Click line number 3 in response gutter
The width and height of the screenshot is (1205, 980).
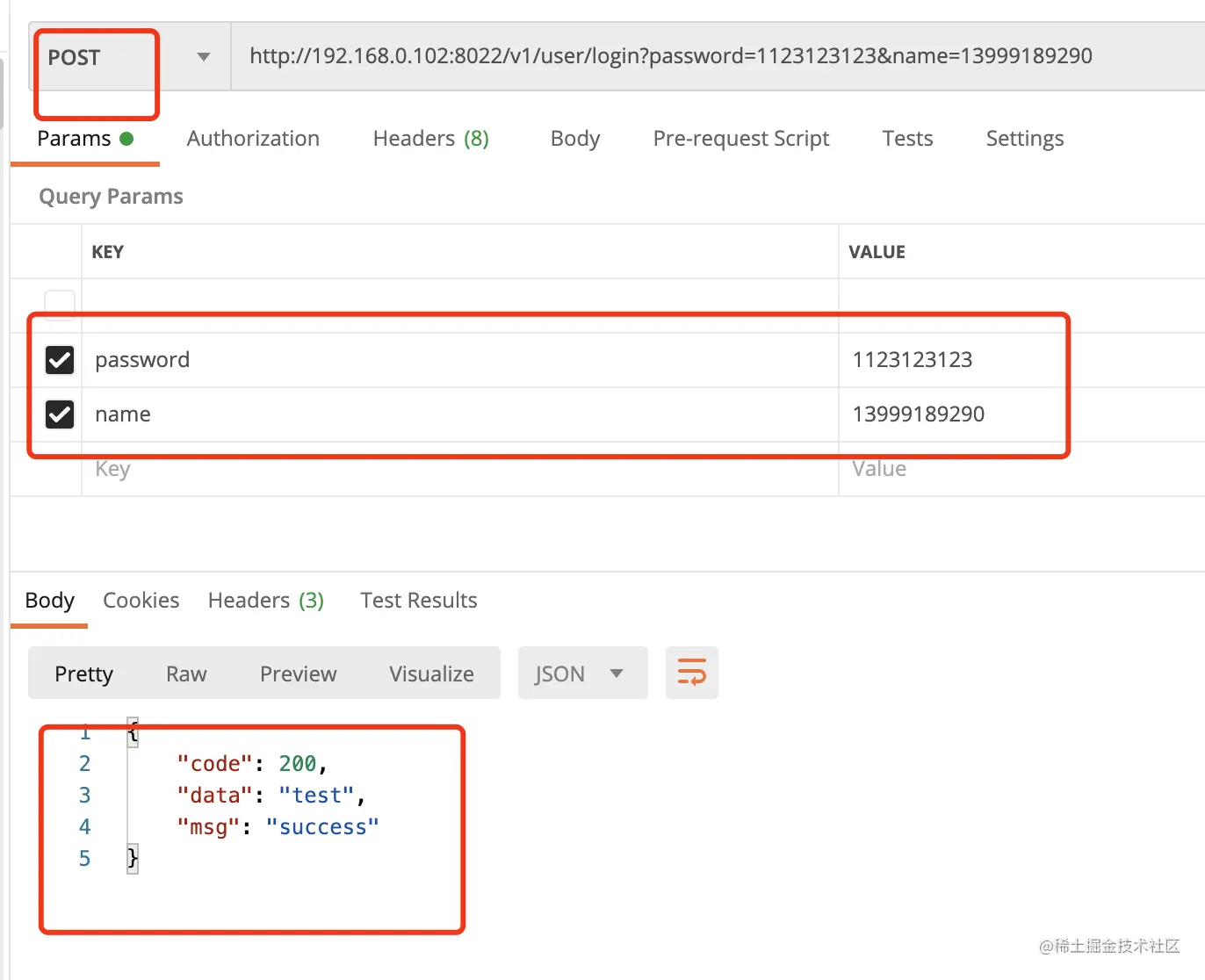(x=84, y=796)
